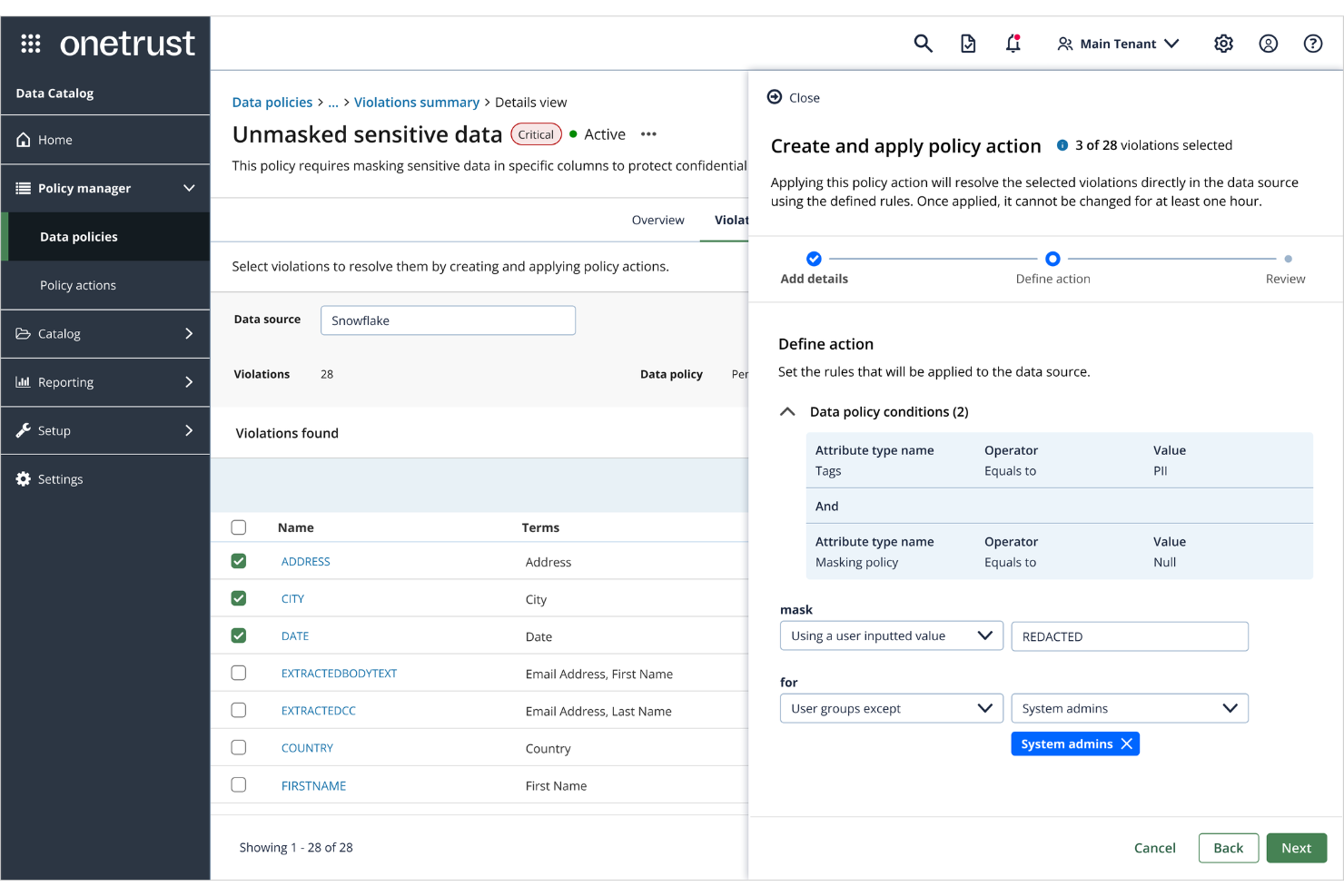Collapse the Data policy conditions section
Screen dimensions: 1344x896
point(787,411)
